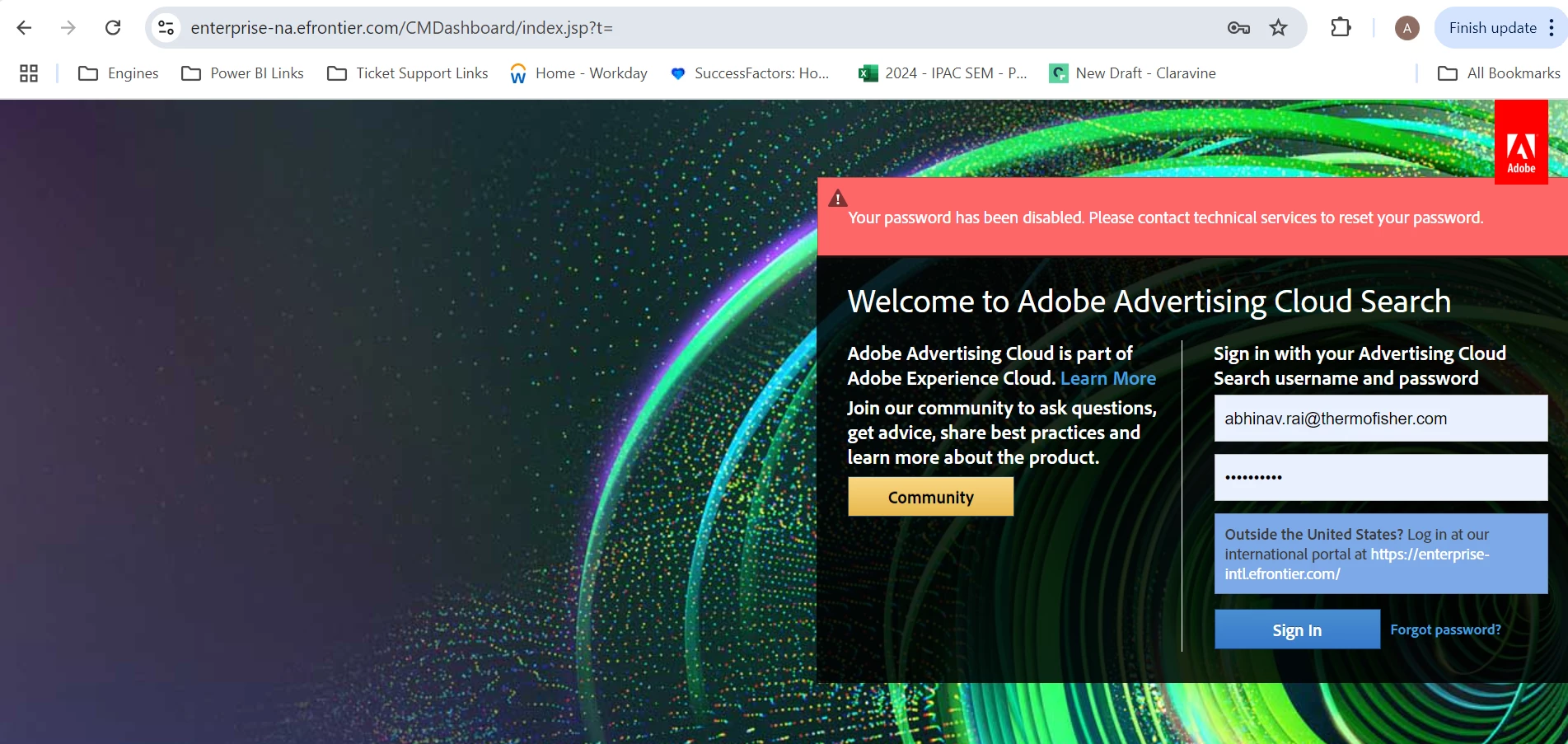Open the profile avatar "A"
1568x744 pixels.
click(1407, 28)
